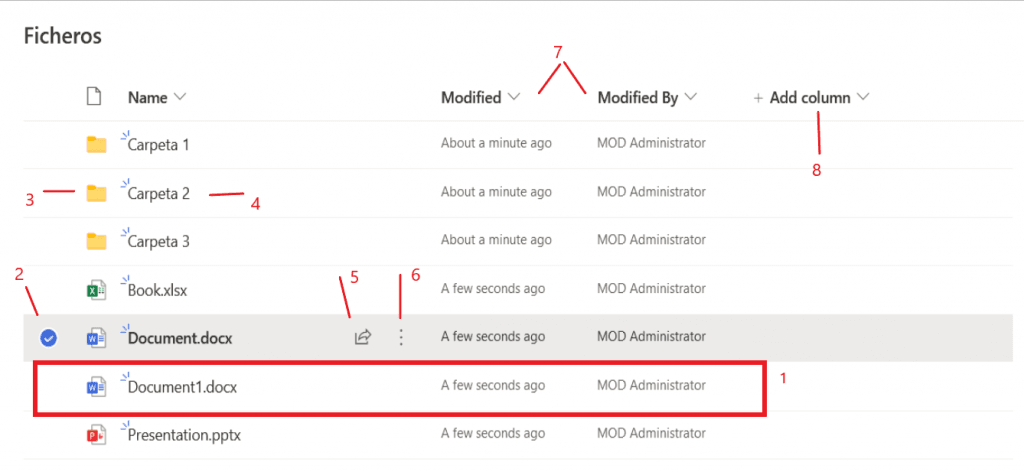
Task: Click the file type column header icon
Action: (x=95, y=97)
